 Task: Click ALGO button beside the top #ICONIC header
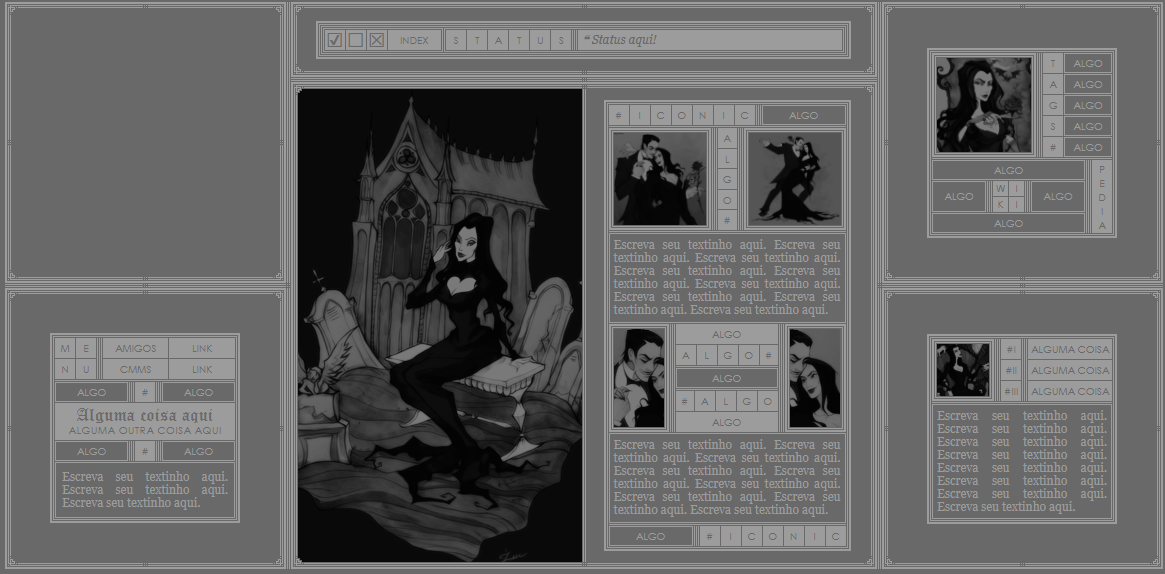(x=803, y=115)
